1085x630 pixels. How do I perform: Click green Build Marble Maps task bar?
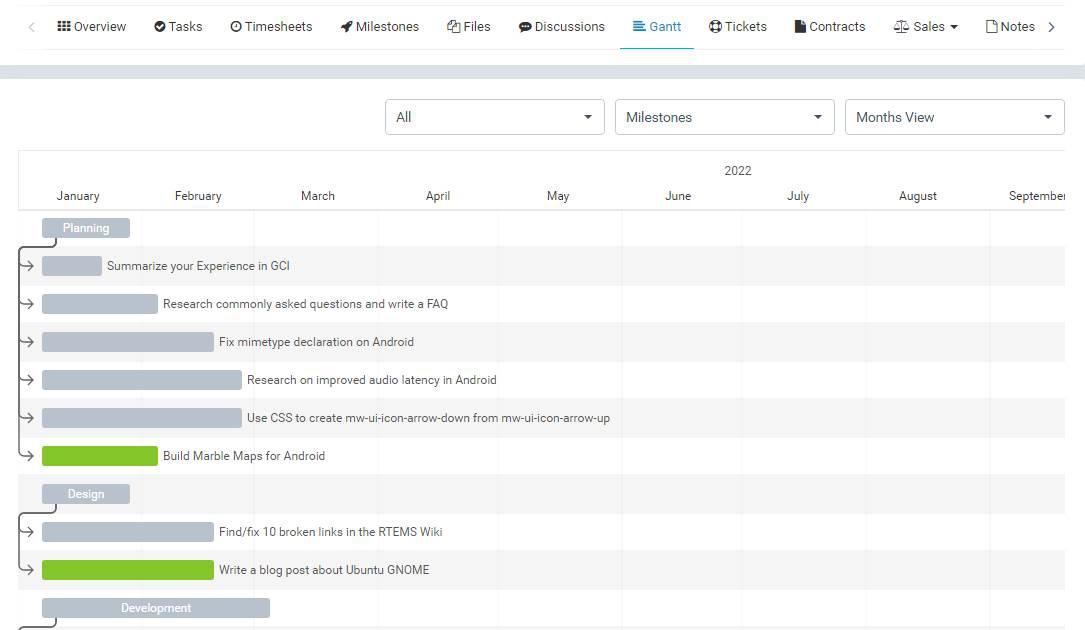click(x=100, y=456)
